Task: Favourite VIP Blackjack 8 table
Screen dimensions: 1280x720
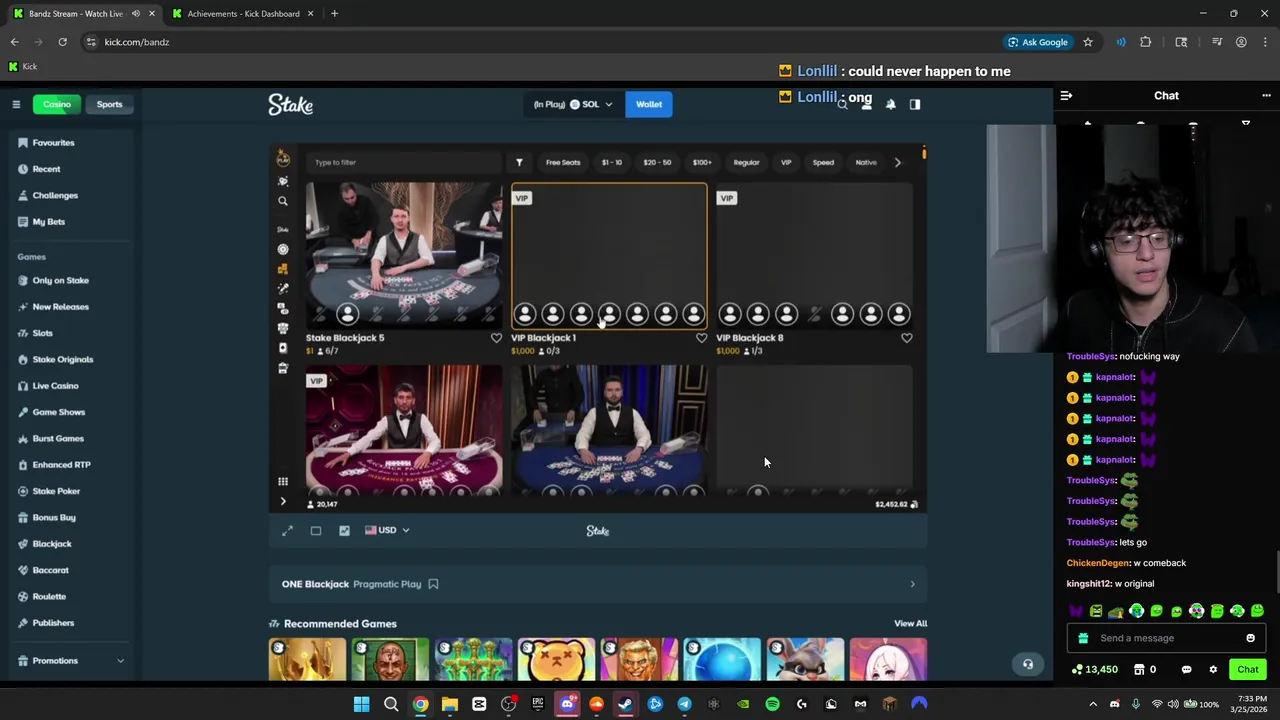Action: (x=906, y=338)
